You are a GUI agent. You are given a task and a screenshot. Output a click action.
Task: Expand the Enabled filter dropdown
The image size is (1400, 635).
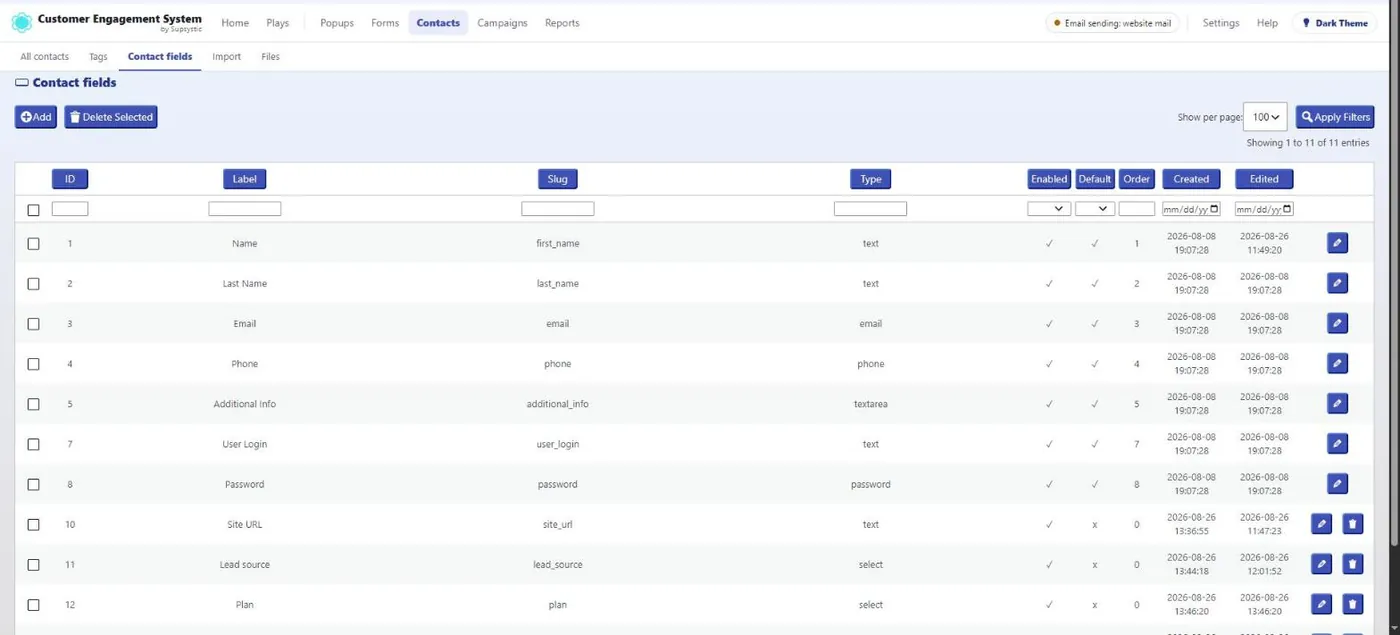tap(1049, 209)
